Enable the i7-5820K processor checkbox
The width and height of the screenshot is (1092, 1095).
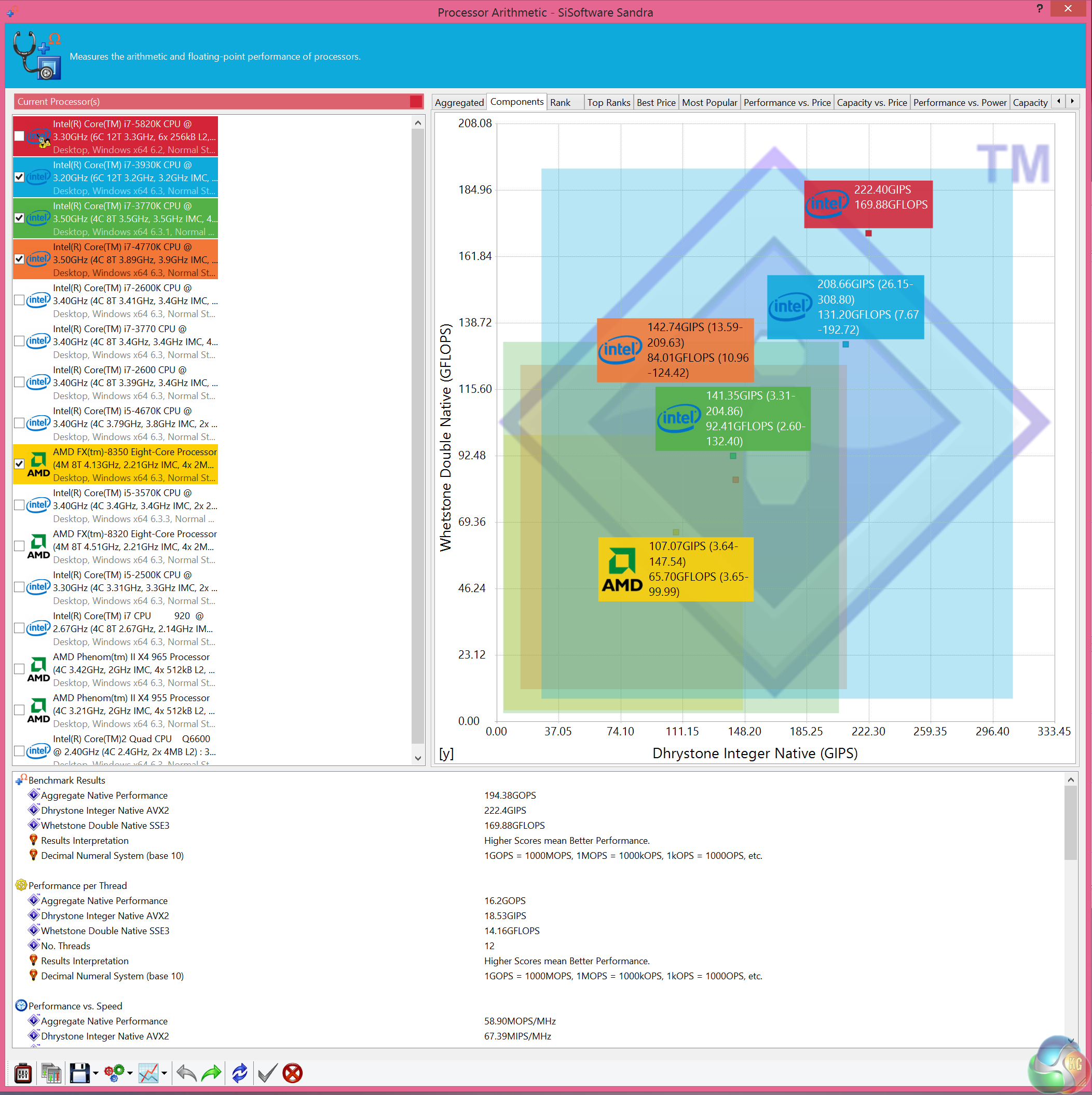tap(19, 136)
